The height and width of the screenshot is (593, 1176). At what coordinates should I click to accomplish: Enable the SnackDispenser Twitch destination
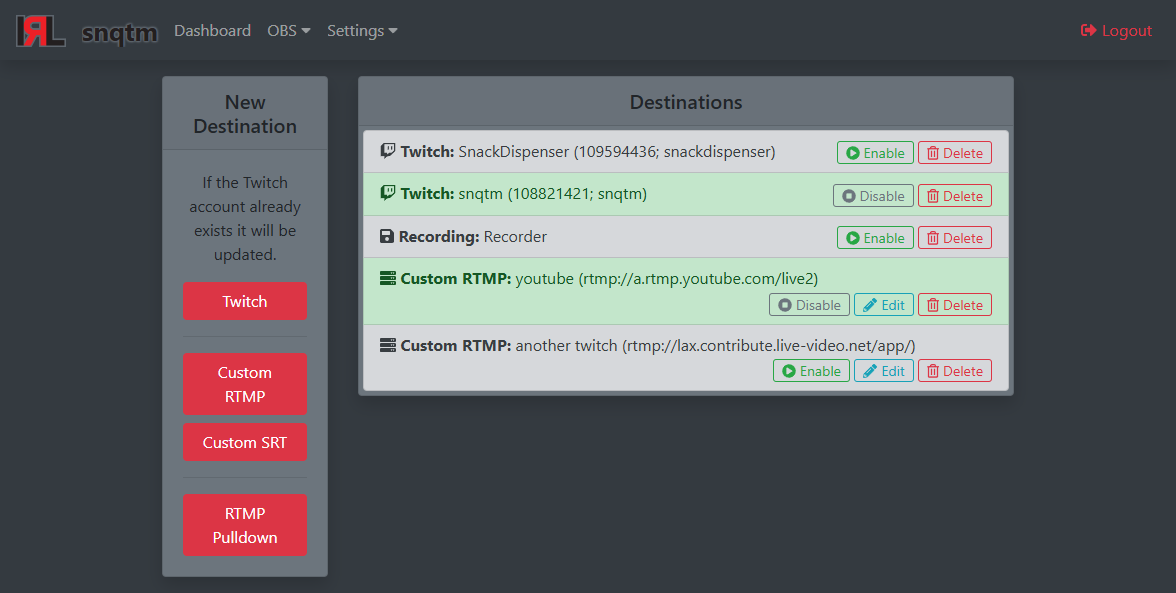point(875,153)
